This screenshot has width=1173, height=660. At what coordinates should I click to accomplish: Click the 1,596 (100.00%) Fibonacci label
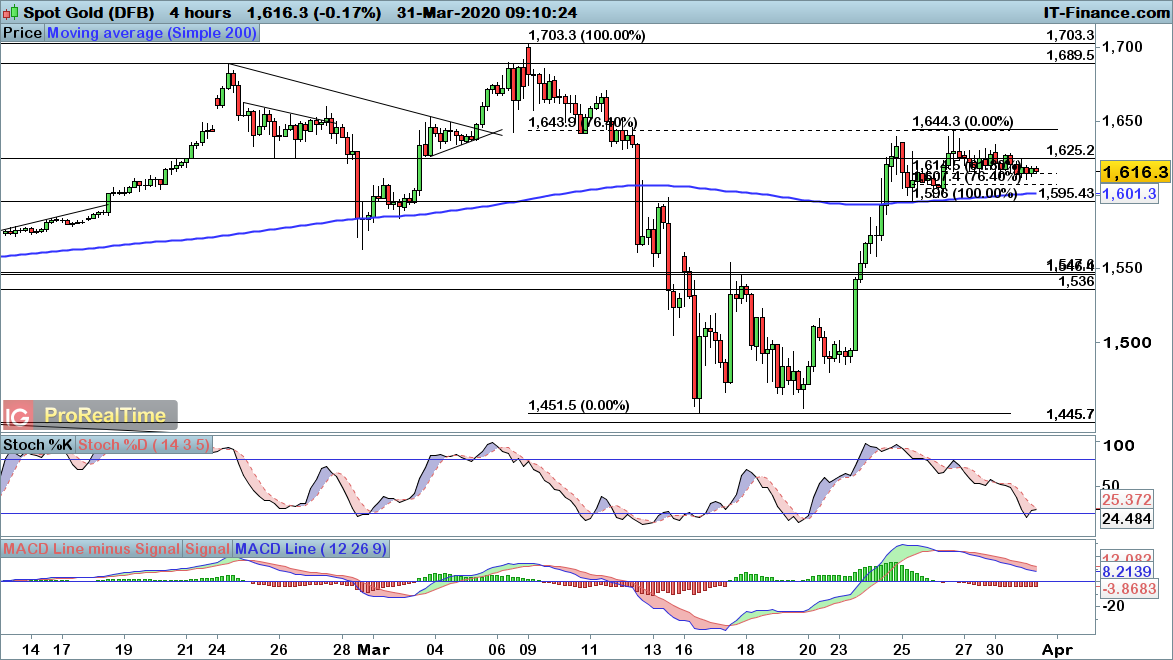pos(964,193)
